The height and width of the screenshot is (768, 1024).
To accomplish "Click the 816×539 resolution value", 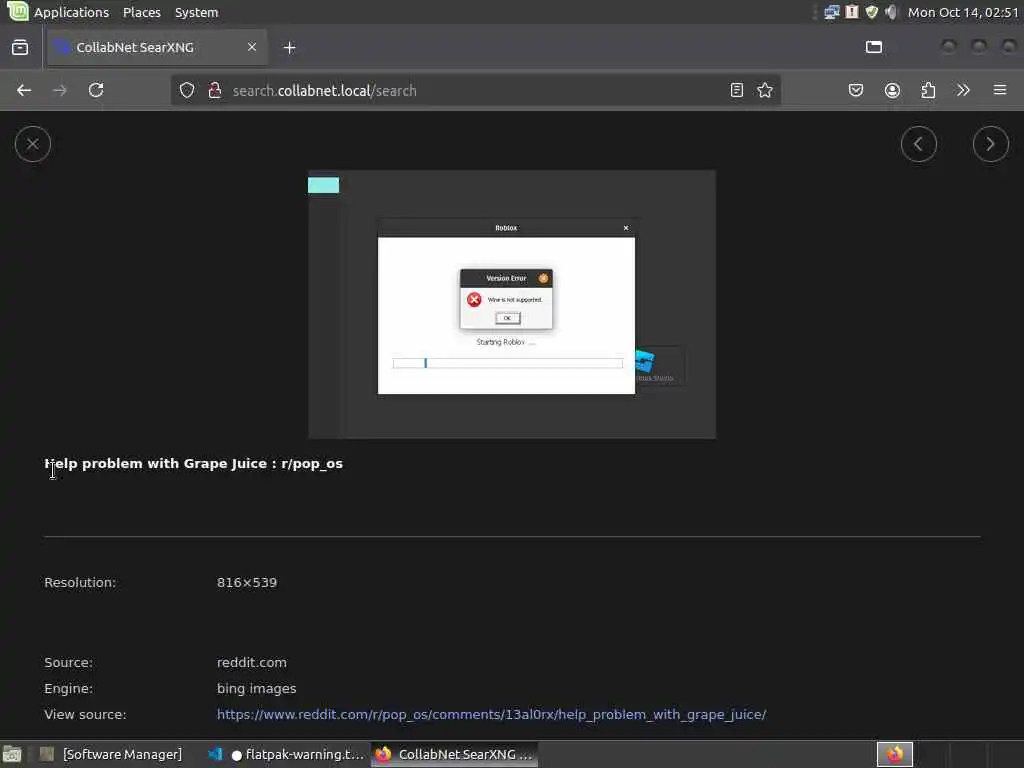I will tap(247, 583).
